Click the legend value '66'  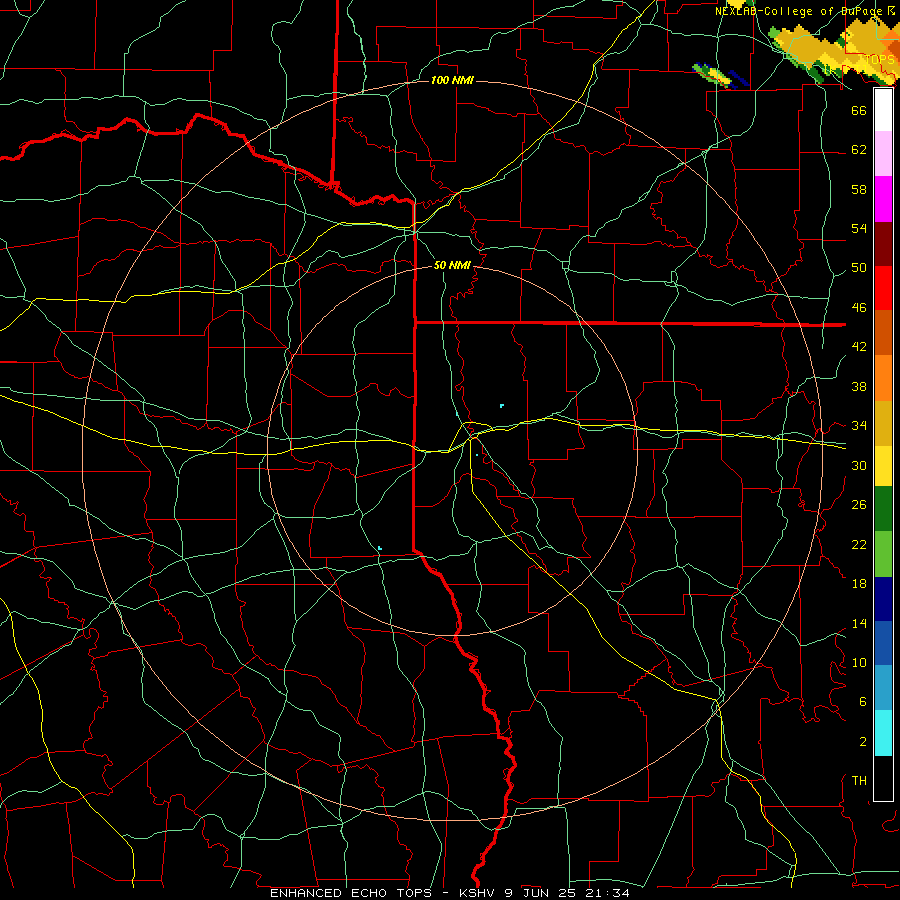click(x=859, y=110)
